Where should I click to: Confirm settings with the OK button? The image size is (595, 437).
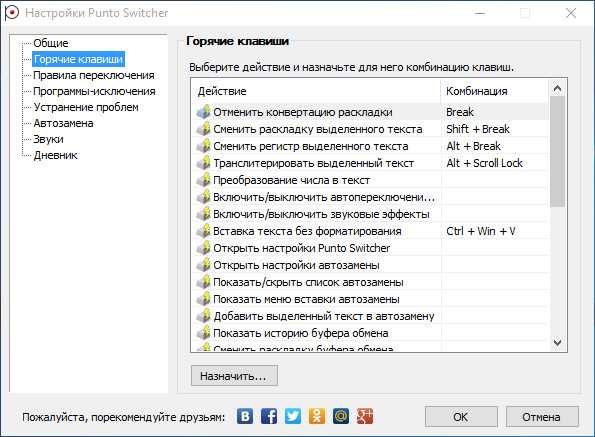[461, 417]
